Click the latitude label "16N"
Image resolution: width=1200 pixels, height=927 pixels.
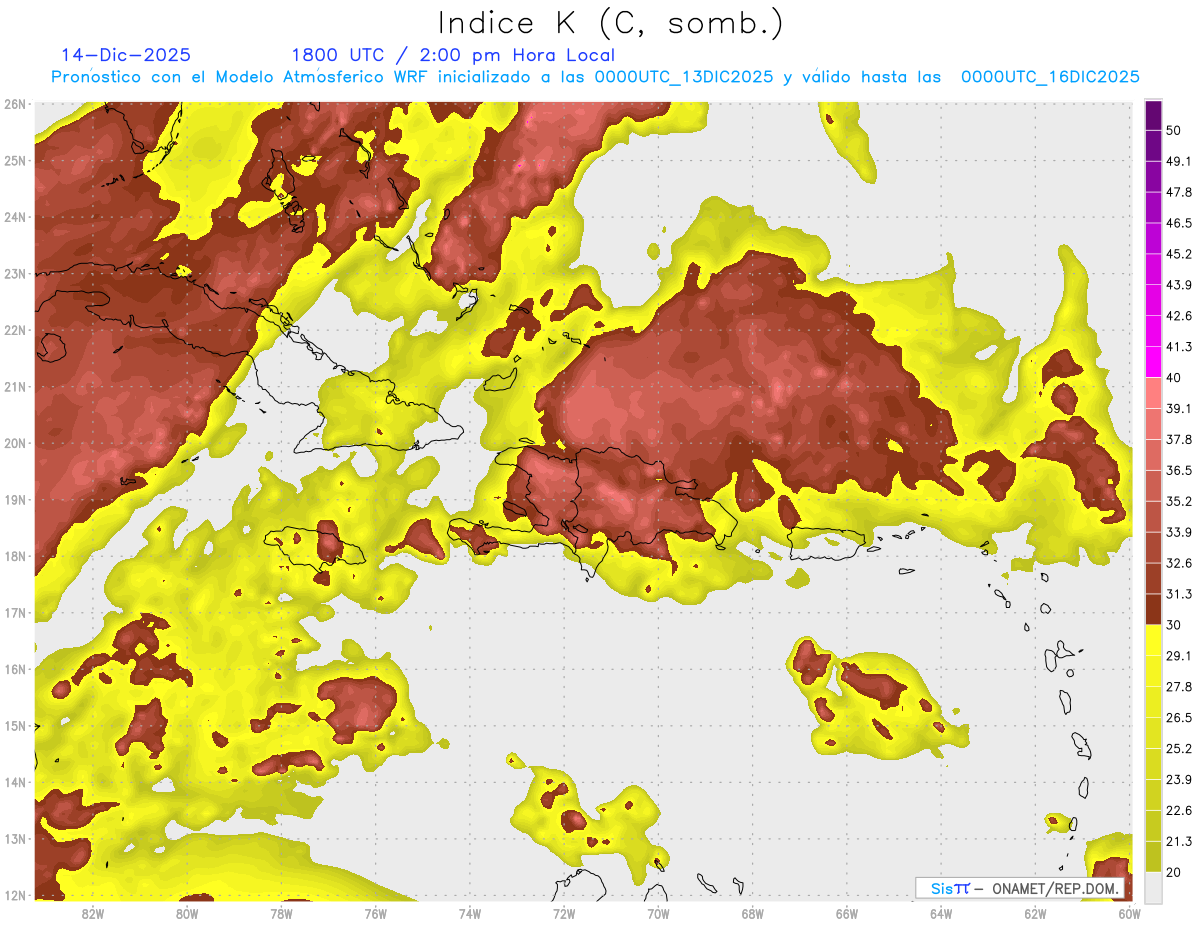[x=15, y=669]
